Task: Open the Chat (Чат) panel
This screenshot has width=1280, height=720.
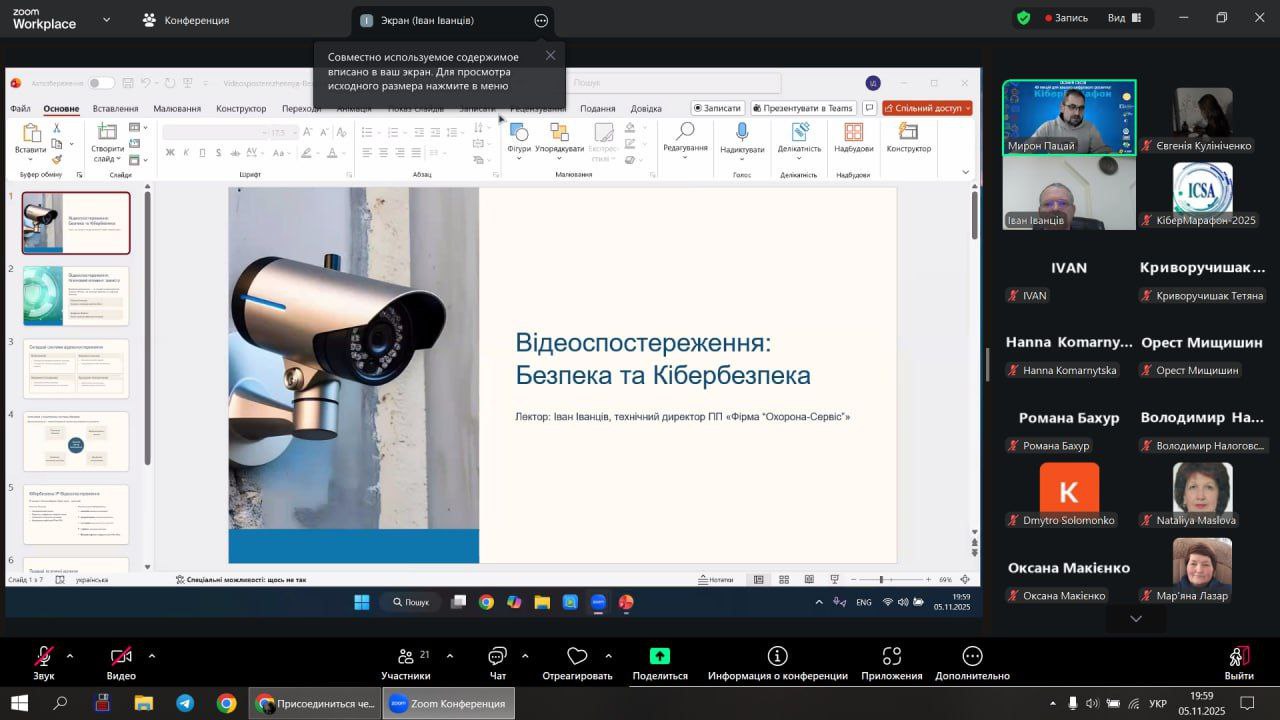Action: [497, 657]
